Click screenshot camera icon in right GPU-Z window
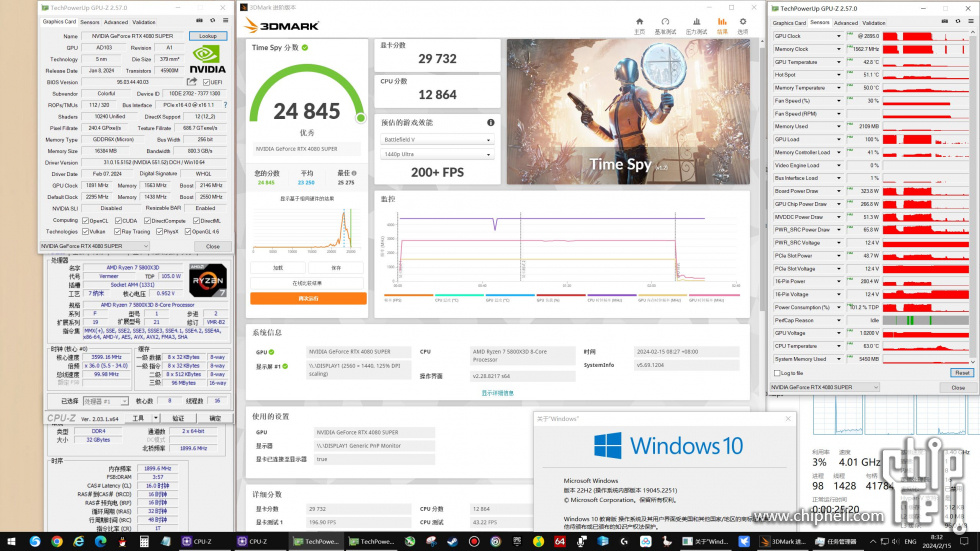Screen dimensions: 980x551 tap(944, 22)
